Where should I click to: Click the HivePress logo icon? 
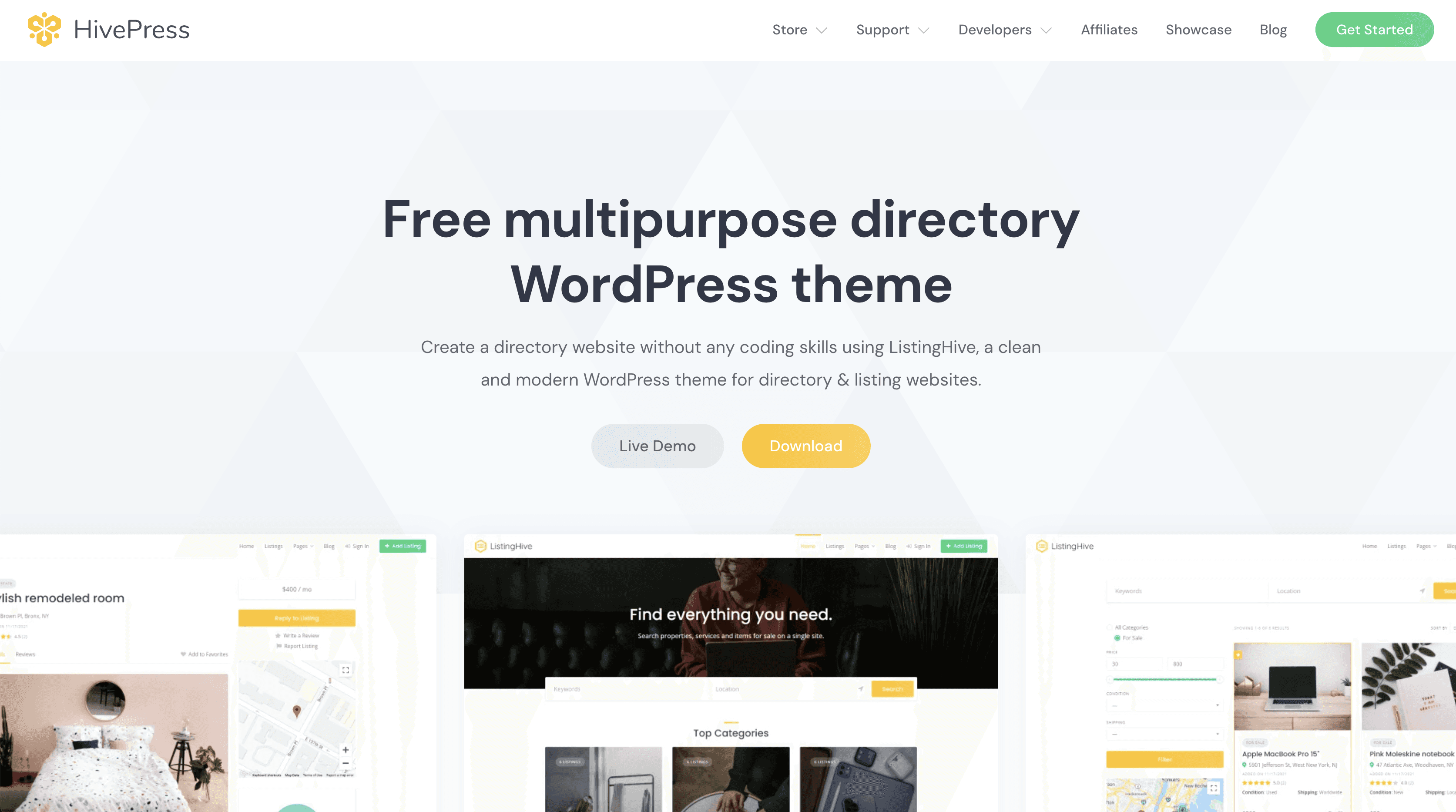pos(44,29)
